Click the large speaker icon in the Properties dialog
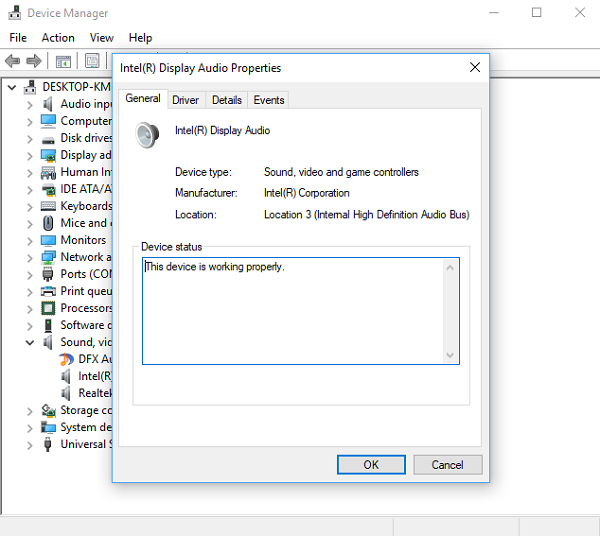The height and width of the screenshot is (536, 600). tap(148, 134)
